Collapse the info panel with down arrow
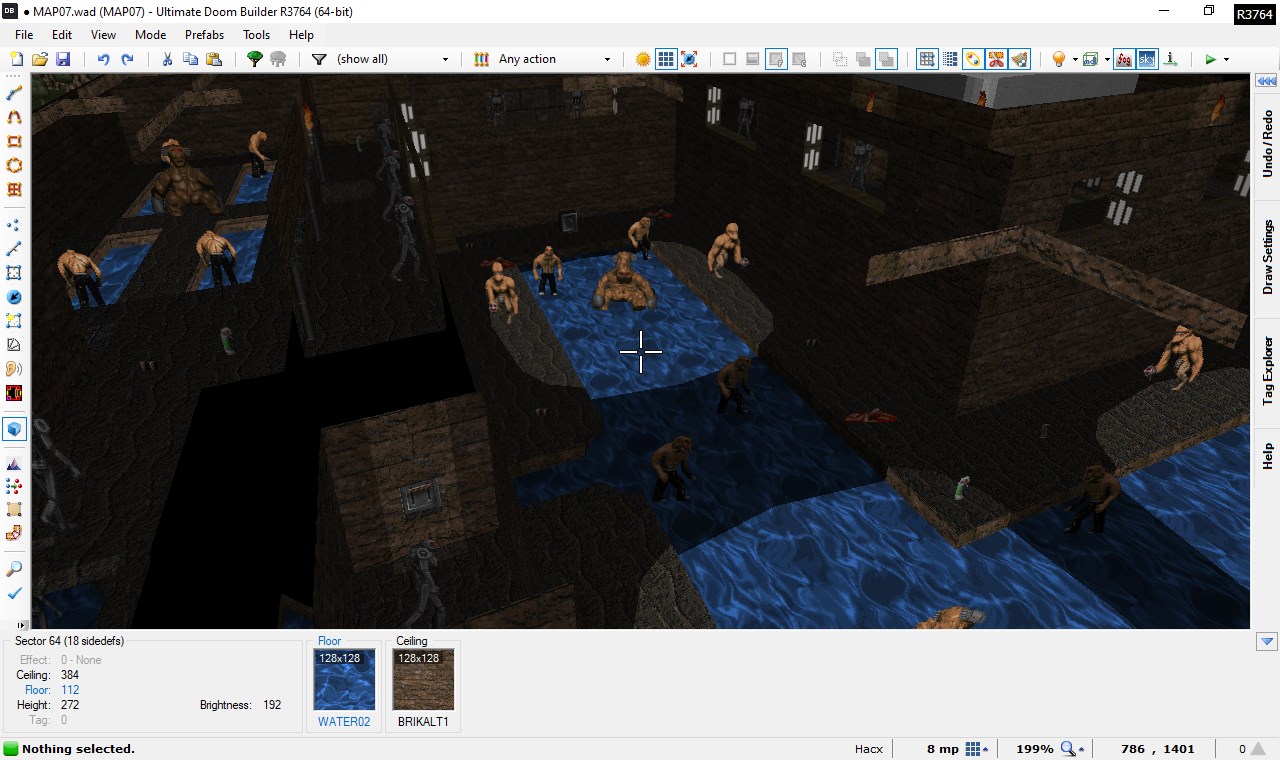The height and width of the screenshot is (760, 1280). coord(1267,641)
